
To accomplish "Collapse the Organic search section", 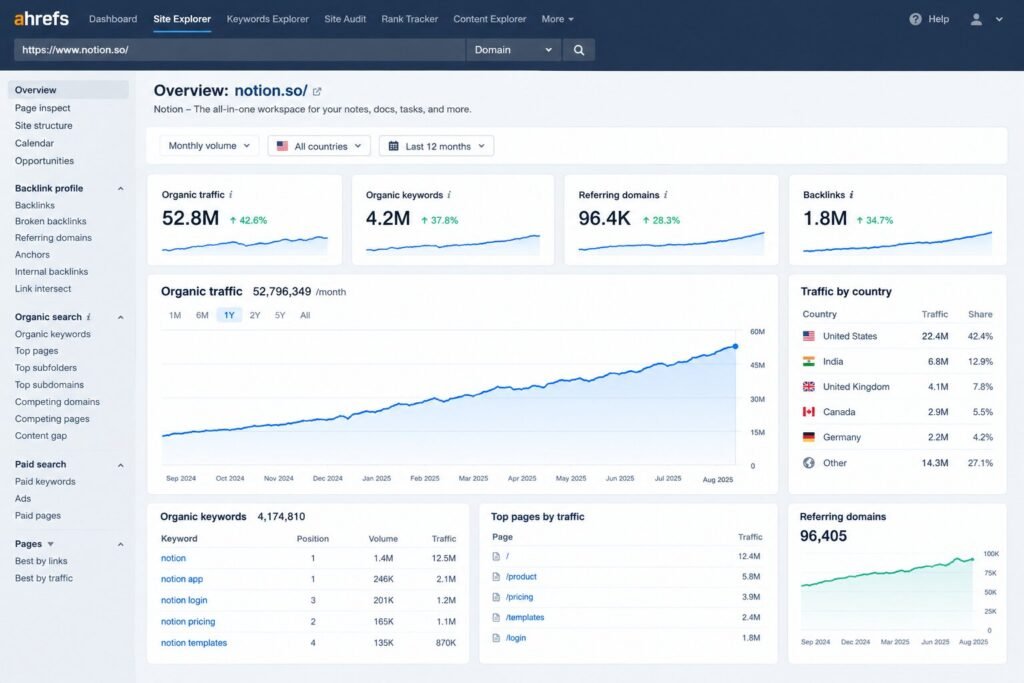I will 120,317.
